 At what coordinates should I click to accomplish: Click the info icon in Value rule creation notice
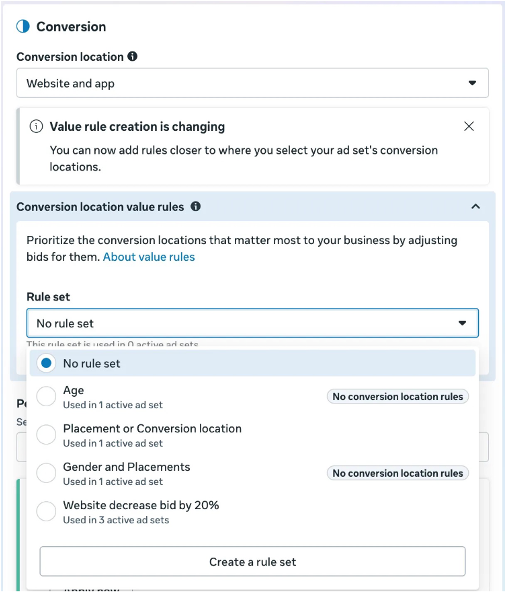[x=36, y=126]
